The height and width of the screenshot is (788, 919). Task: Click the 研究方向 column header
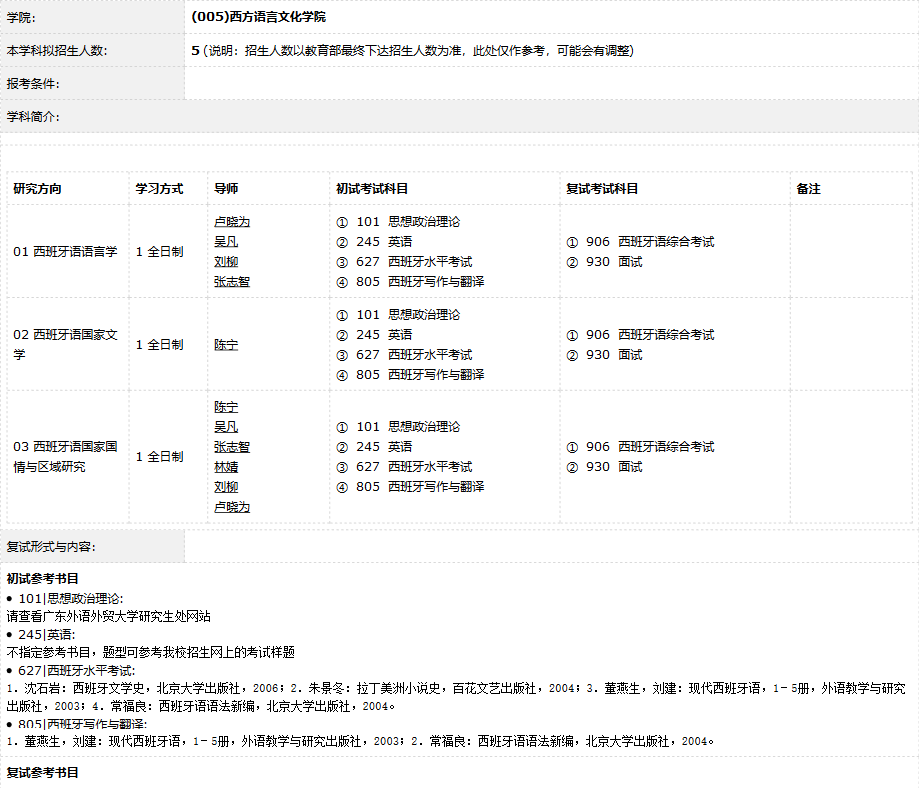tap(37, 189)
